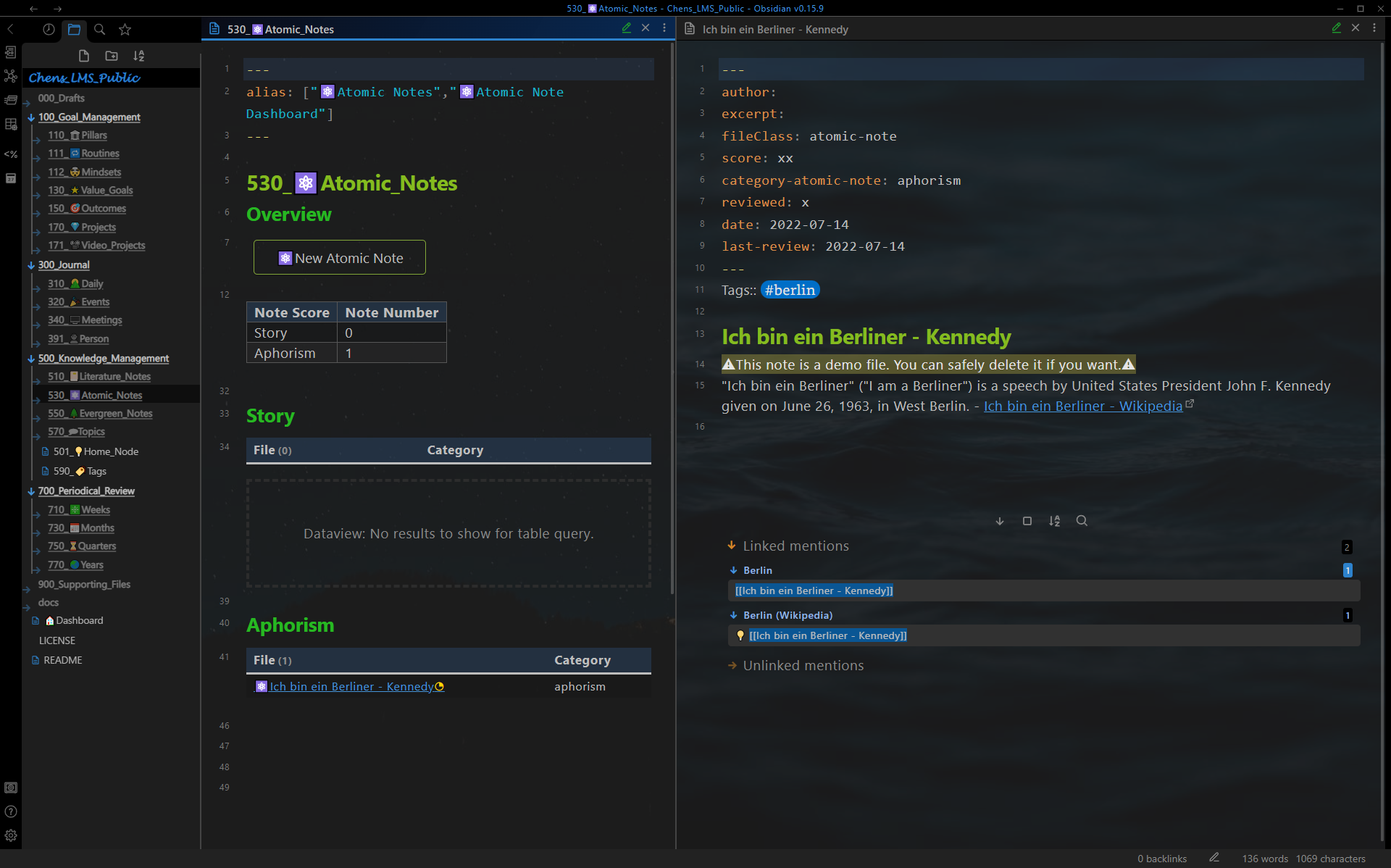
Task: Open the Berlin backlink result entry
Action: tap(1044, 591)
